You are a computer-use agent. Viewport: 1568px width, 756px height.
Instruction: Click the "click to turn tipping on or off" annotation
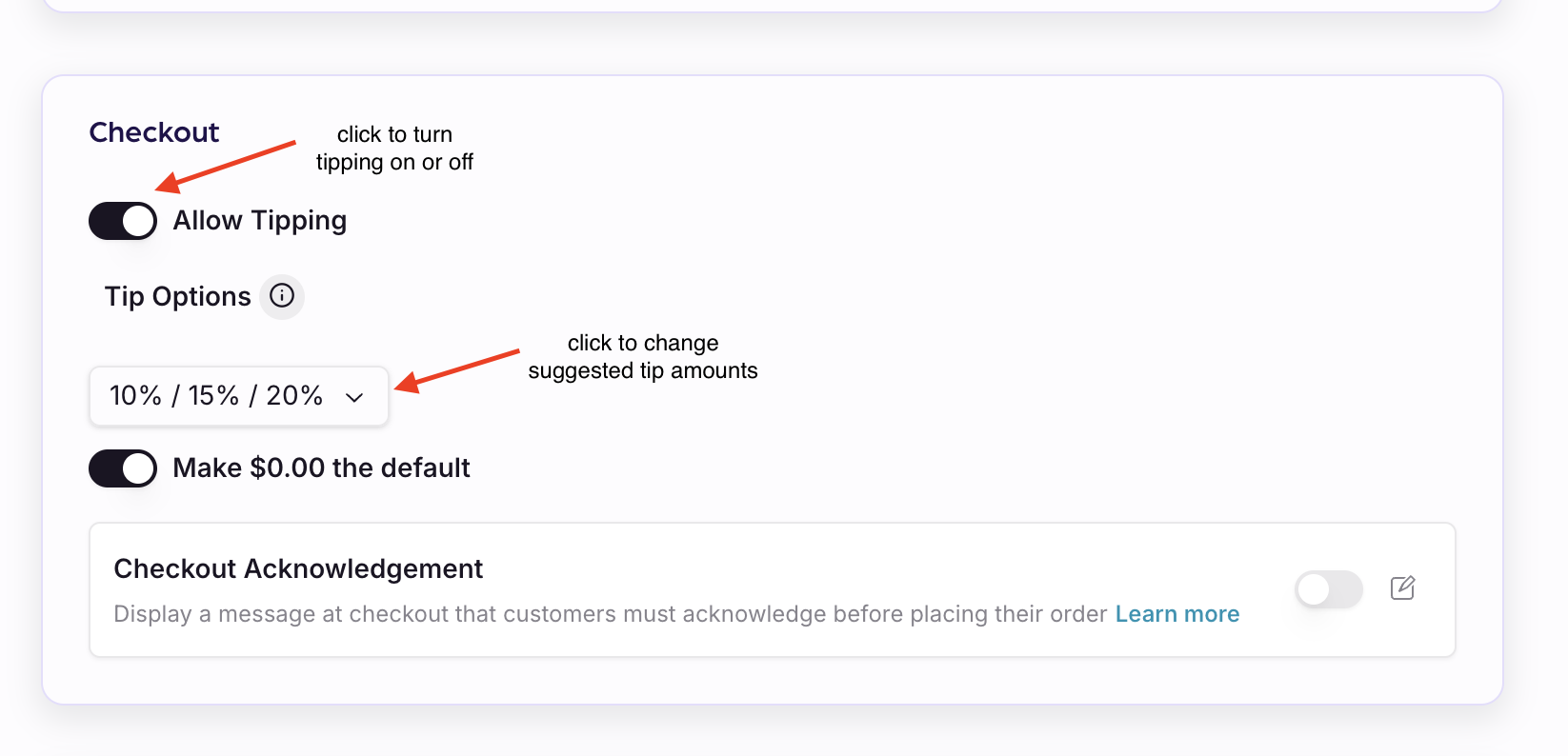pos(394,149)
